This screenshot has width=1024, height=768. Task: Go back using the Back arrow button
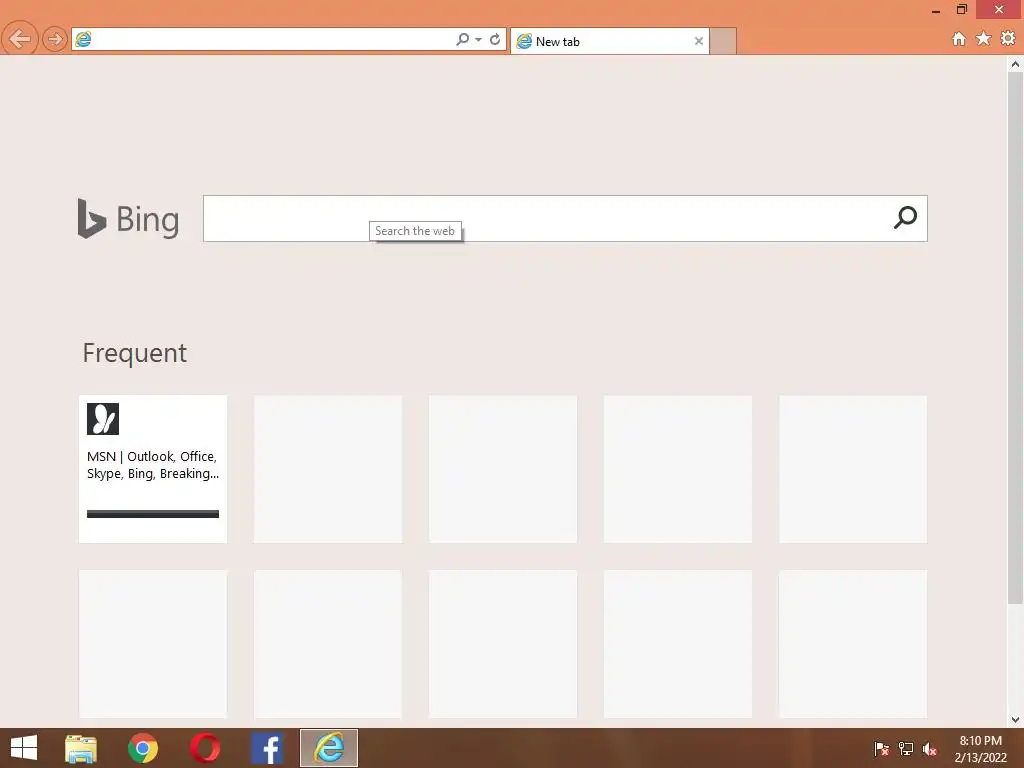coord(20,39)
